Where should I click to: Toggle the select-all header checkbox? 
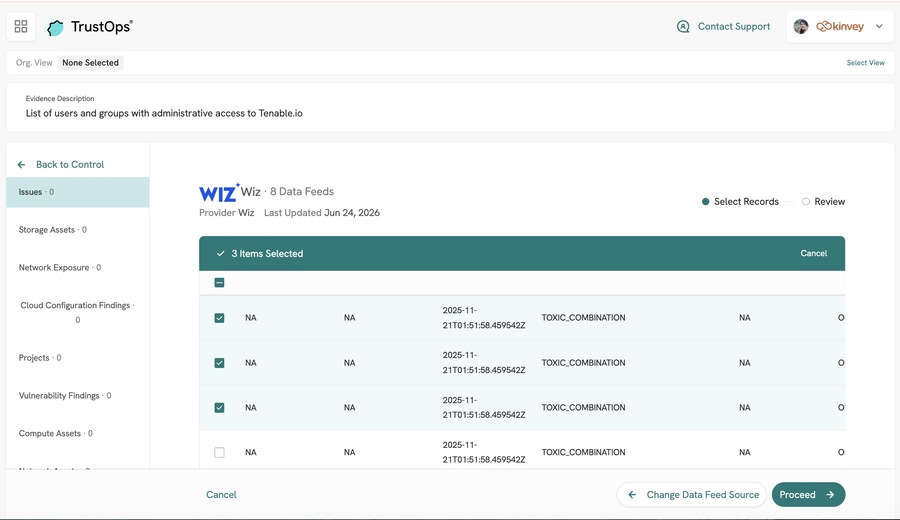pos(219,282)
